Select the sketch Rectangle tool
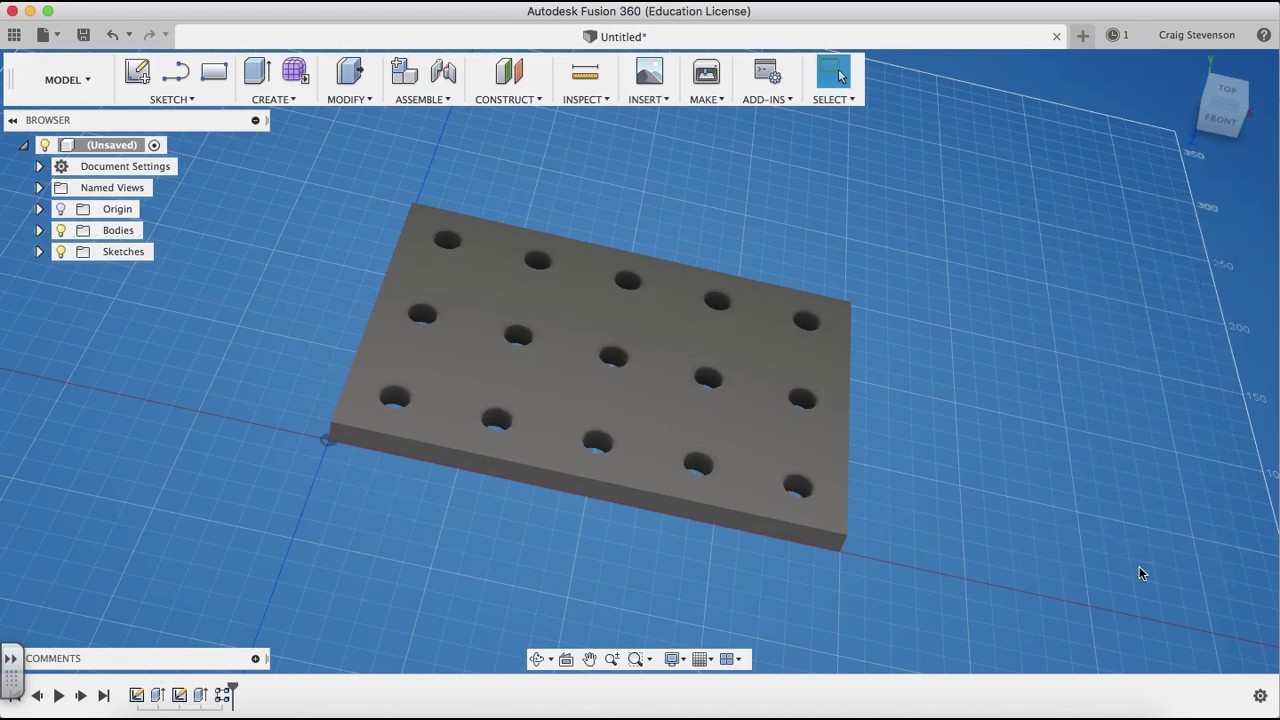1280x720 pixels. 214,72
